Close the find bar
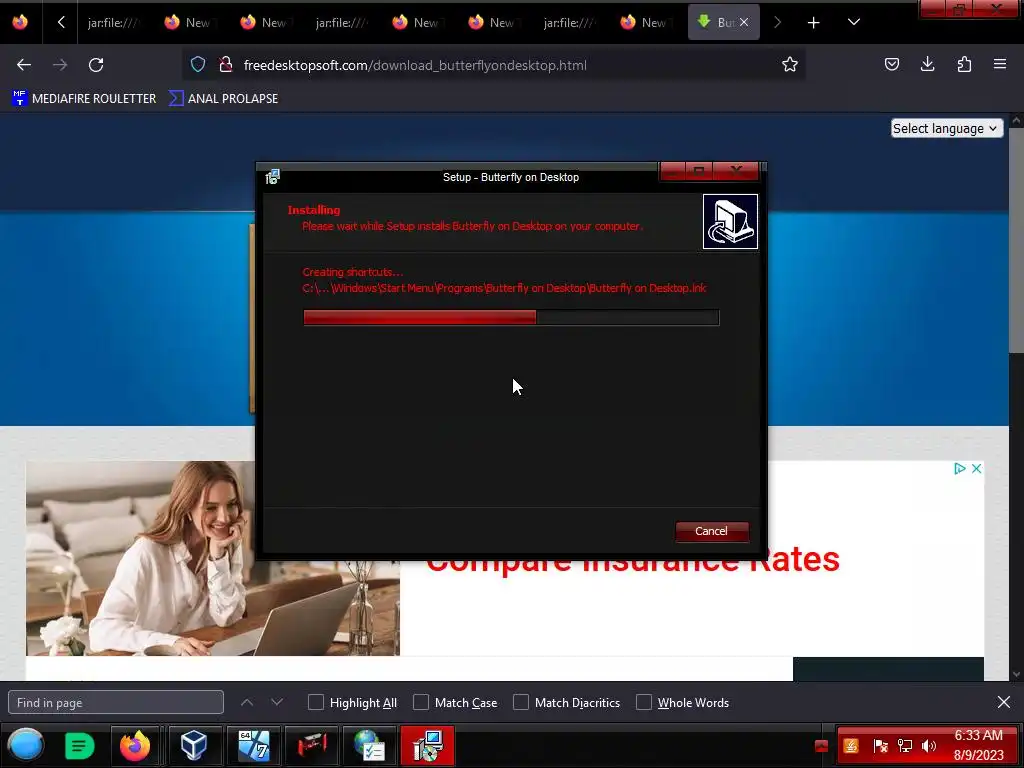 1004,702
